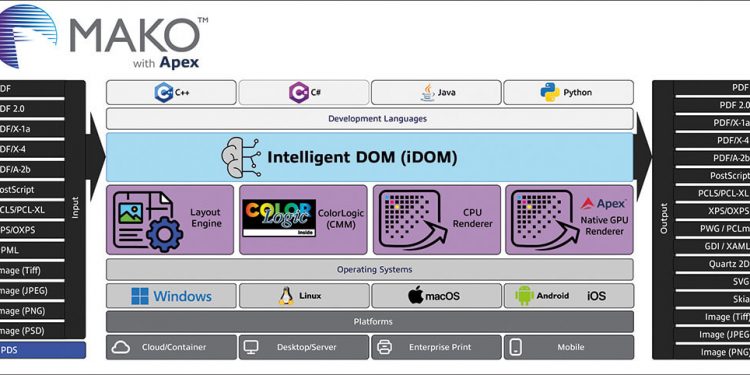Click the macOS text label
This screenshot has height=375, width=750.
(442, 296)
